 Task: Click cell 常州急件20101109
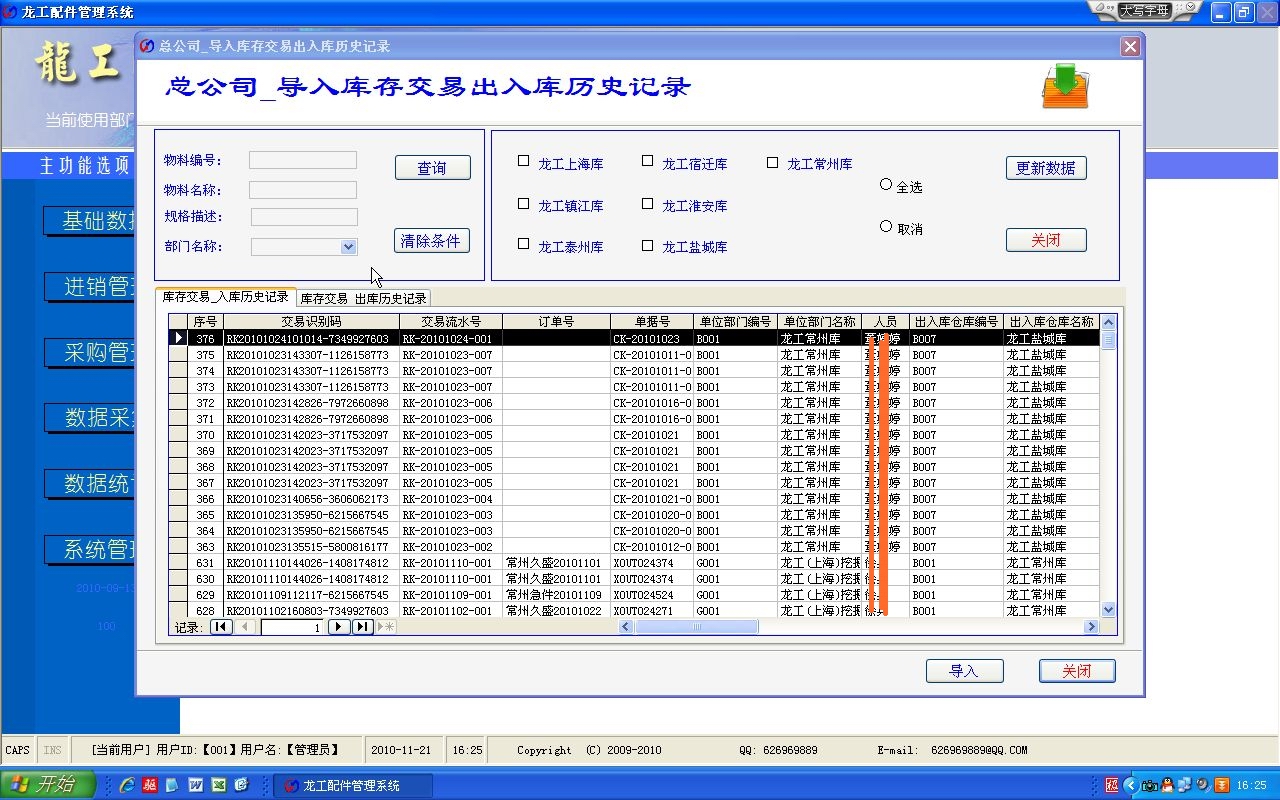[x=554, y=595]
